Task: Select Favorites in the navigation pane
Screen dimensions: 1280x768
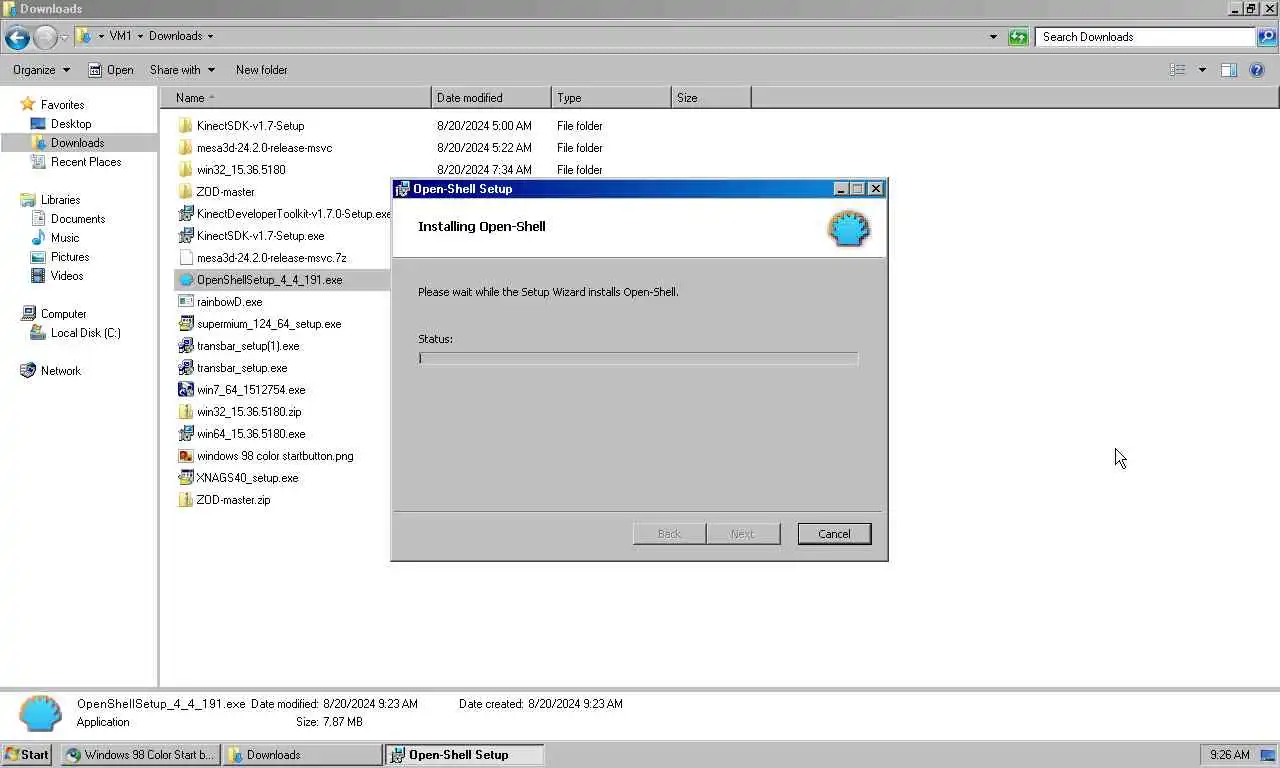Action: [62, 105]
